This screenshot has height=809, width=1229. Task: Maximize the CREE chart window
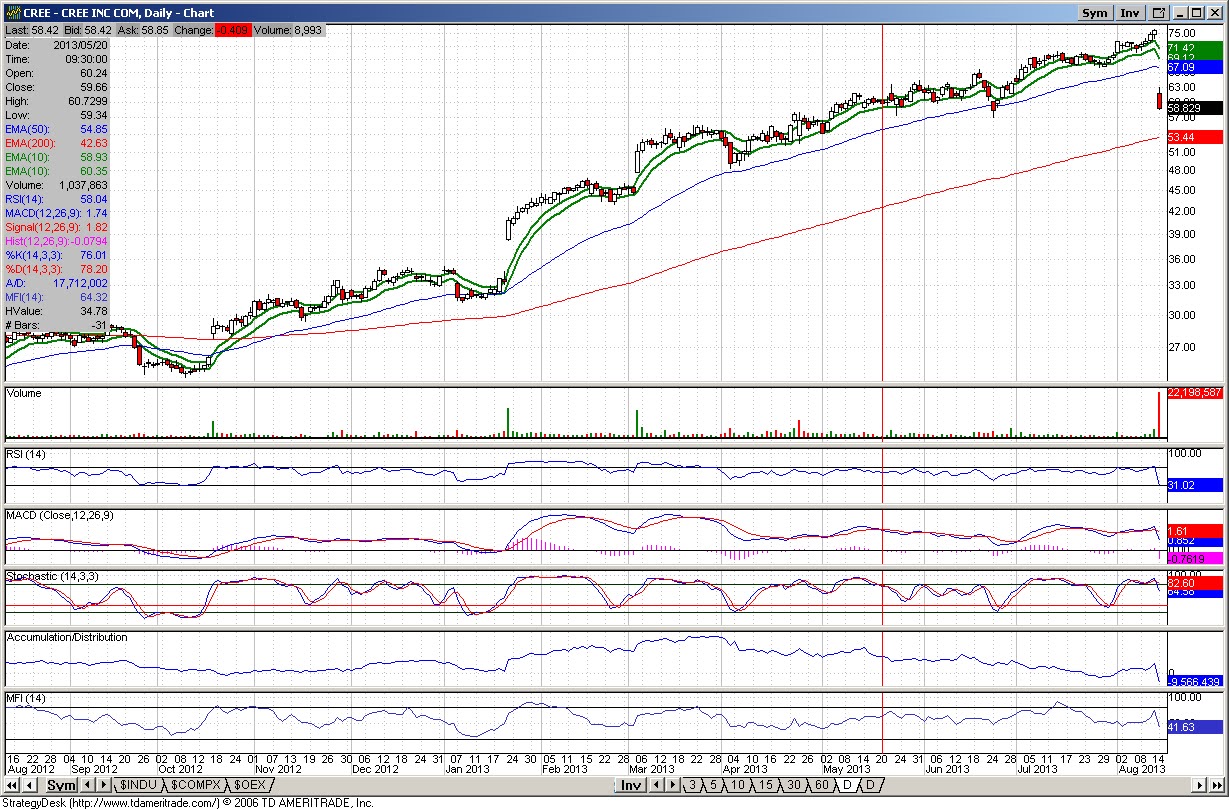(x=1197, y=12)
